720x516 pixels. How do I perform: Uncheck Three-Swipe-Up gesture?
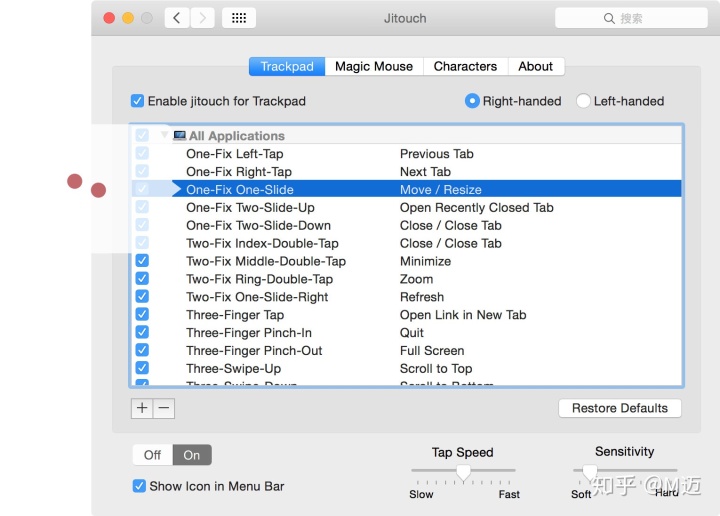tap(142, 368)
